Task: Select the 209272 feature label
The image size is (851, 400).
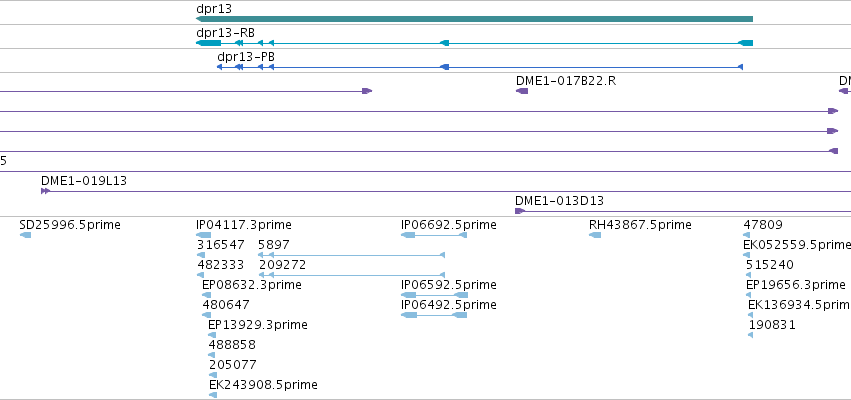Action: (x=283, y=265)
